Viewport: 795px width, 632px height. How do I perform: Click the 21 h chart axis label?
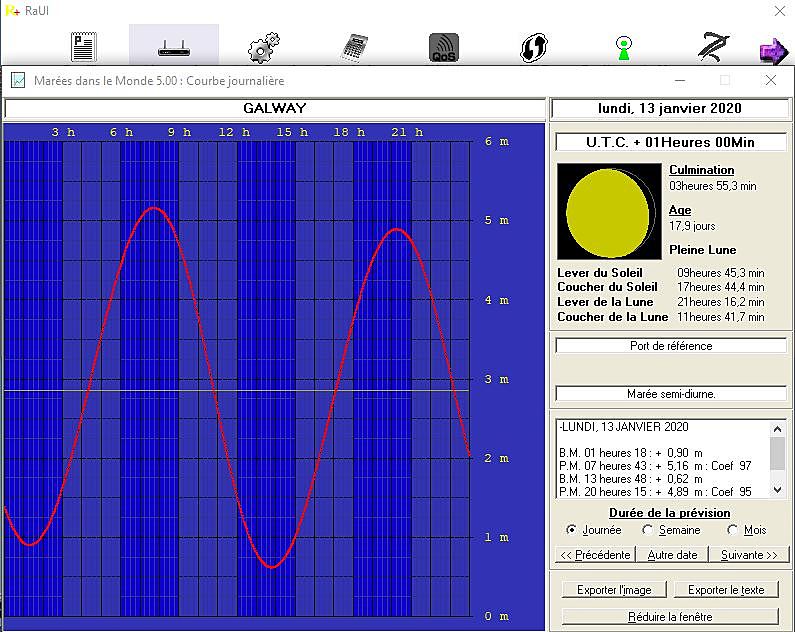pyautogui.click(x=407, y=132)
